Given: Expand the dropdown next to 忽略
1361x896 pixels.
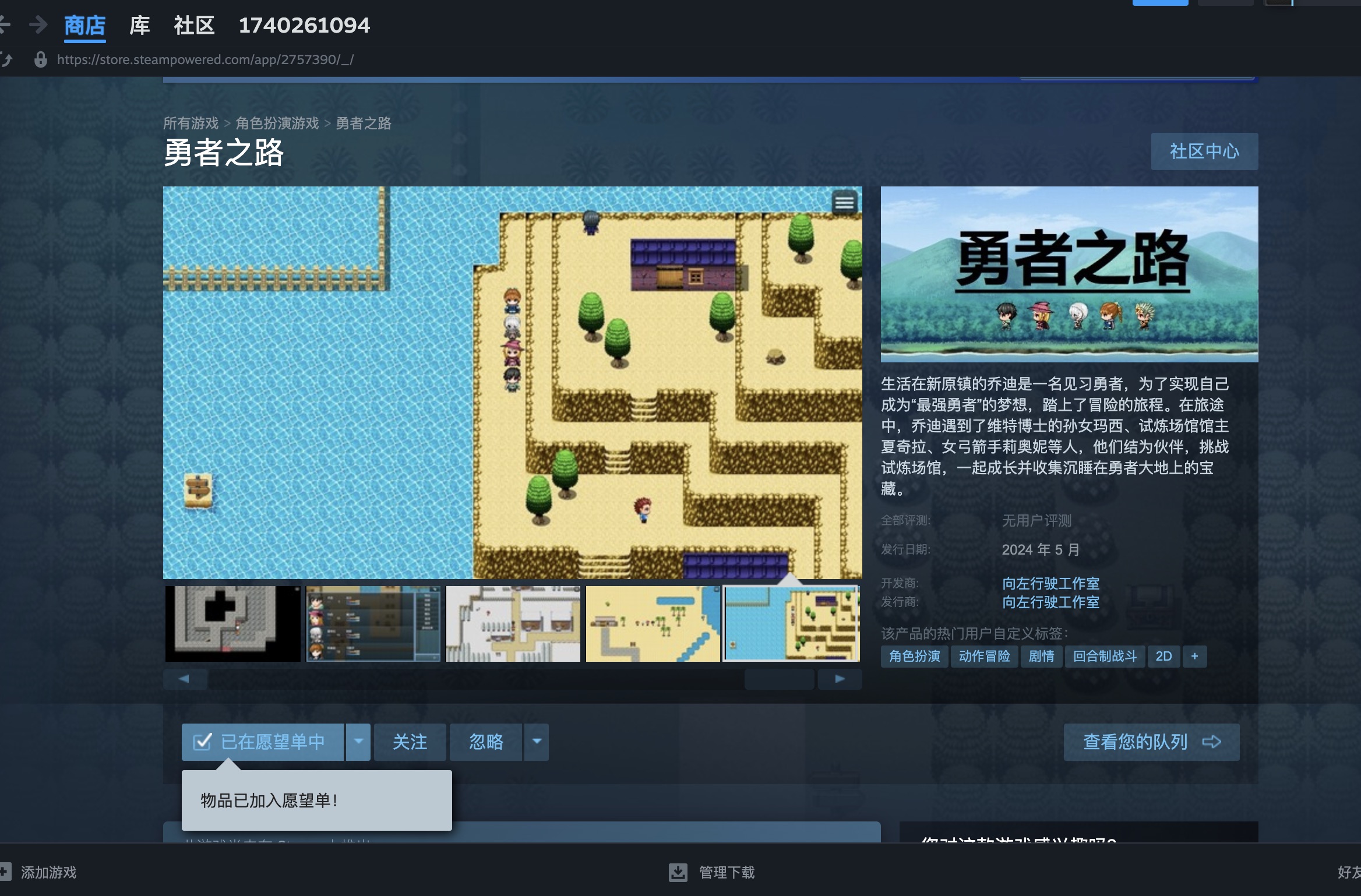Looking at the screenshot, I should [537, 742].
